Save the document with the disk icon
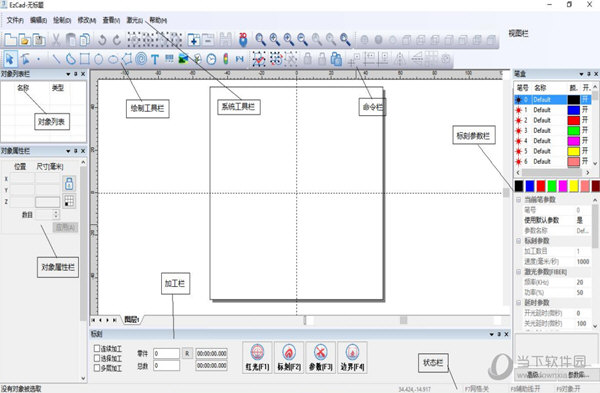The image size is (600, 393). [39, 40]
